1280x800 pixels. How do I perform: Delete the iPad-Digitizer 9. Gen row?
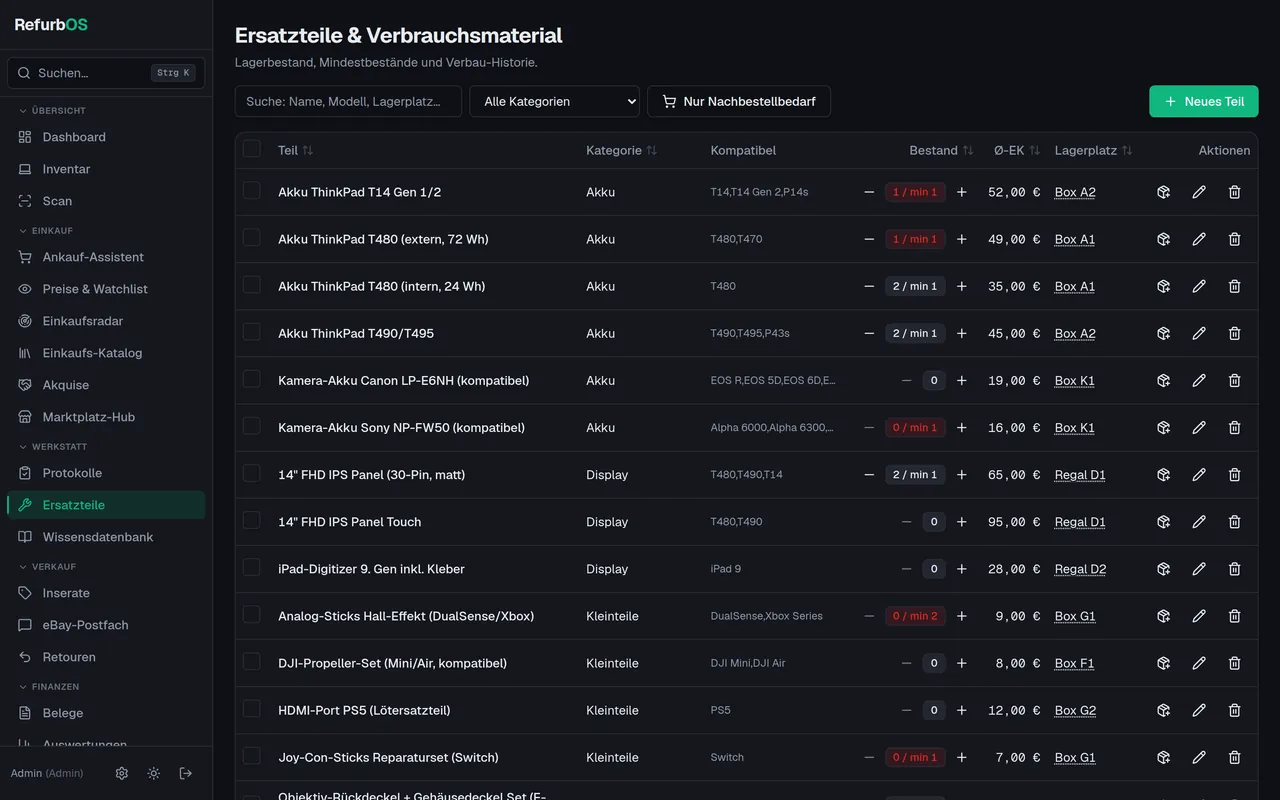(x=1234, y=568)
